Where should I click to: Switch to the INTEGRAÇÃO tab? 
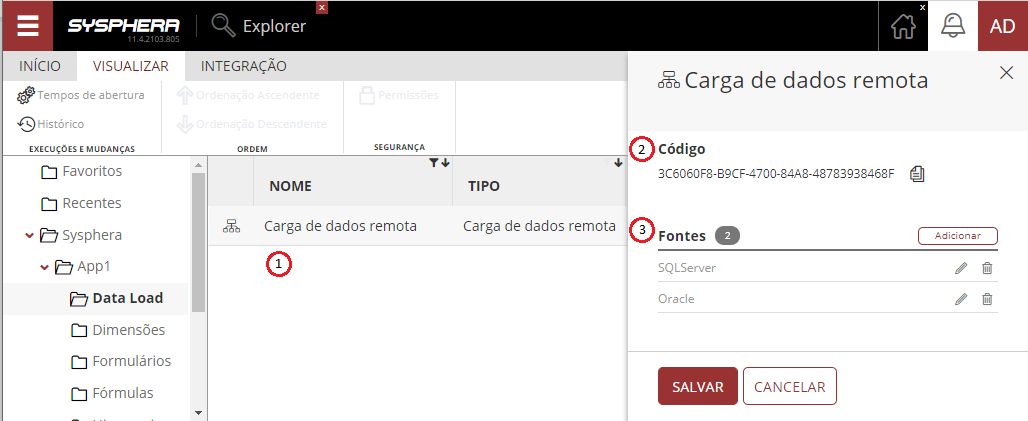[244, 66]
